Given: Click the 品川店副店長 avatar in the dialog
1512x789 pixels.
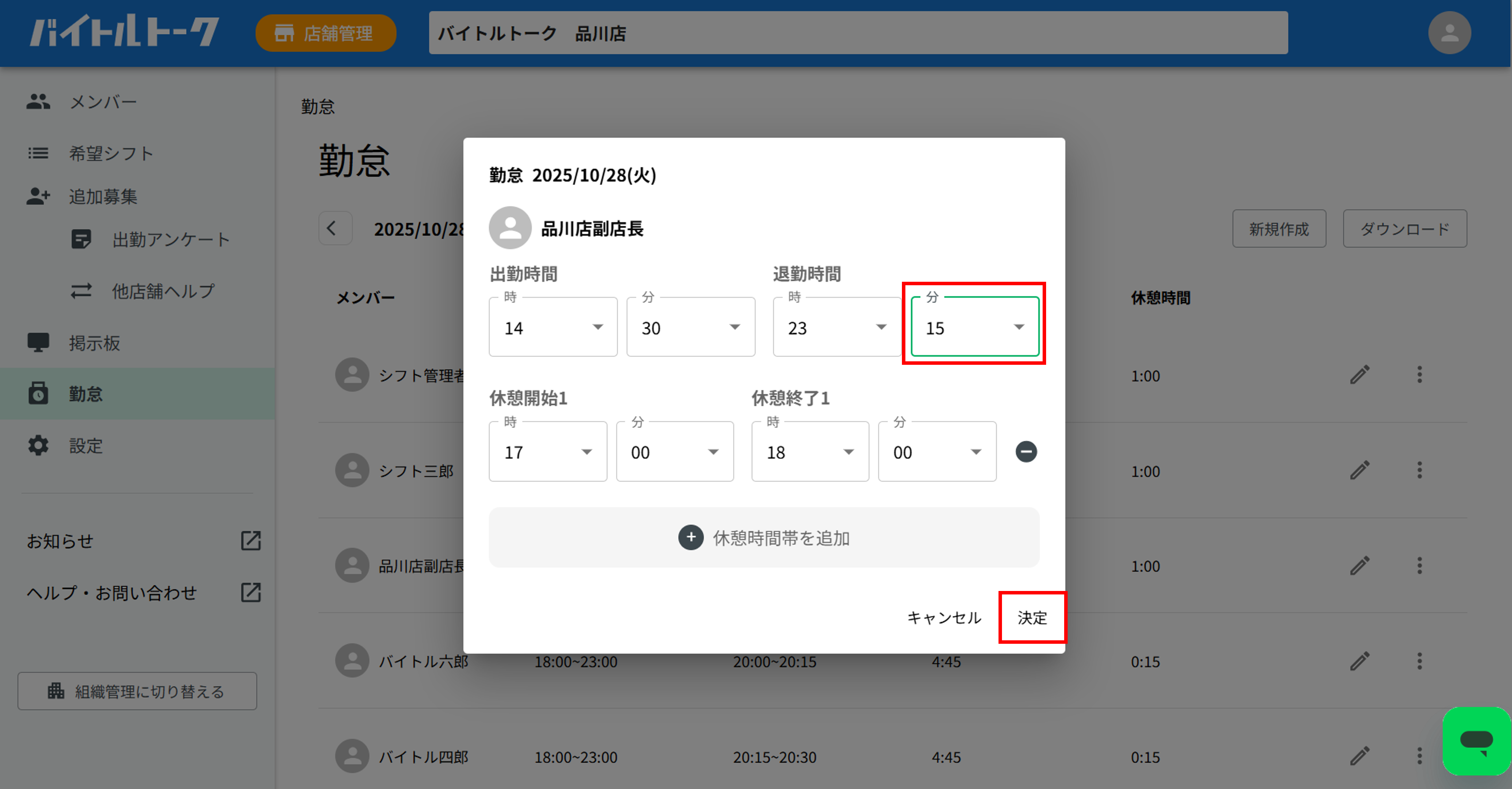Looking at the screenshot, I should click(510, 228).
